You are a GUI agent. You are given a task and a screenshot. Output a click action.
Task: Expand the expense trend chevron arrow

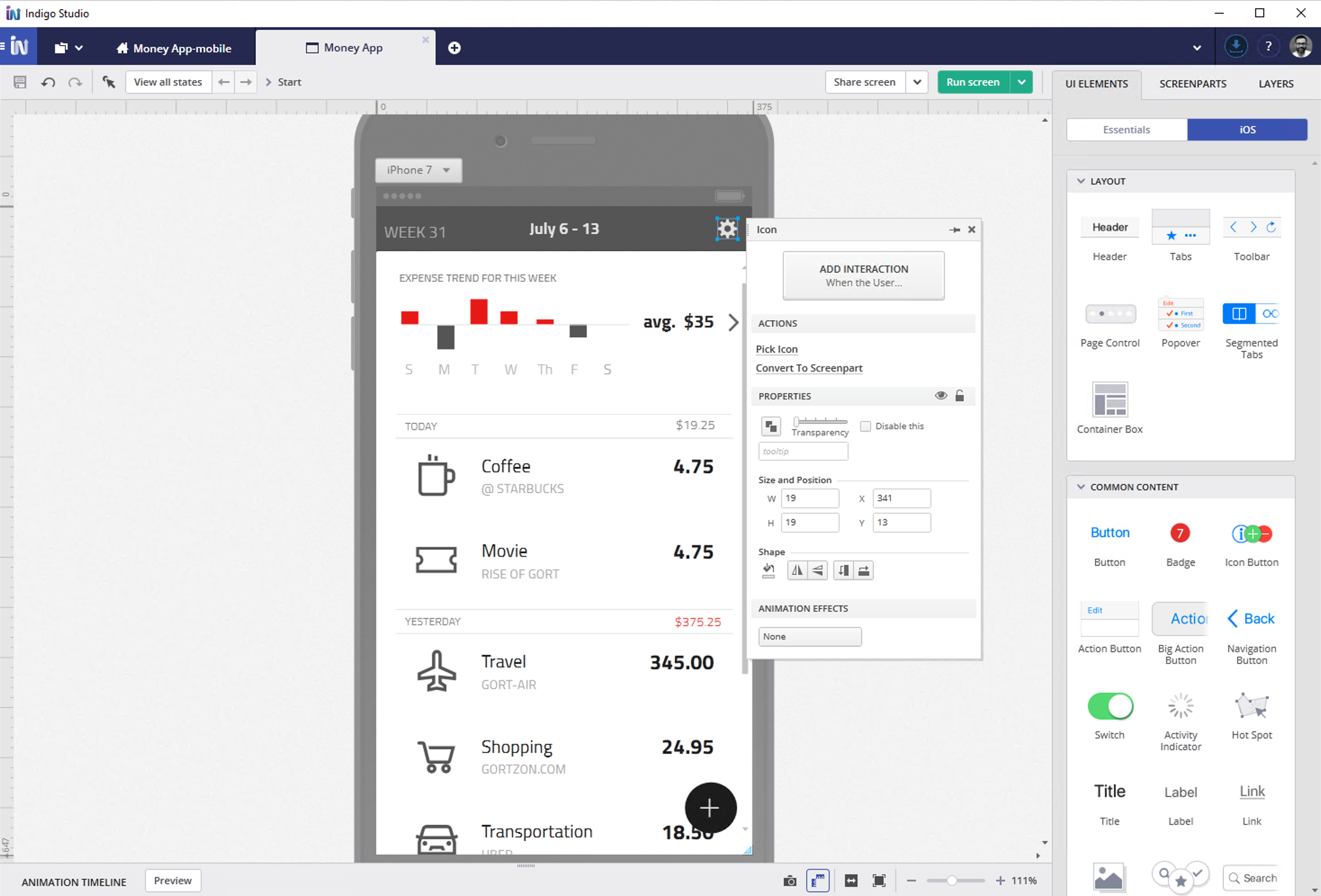[x=733, y=322]
